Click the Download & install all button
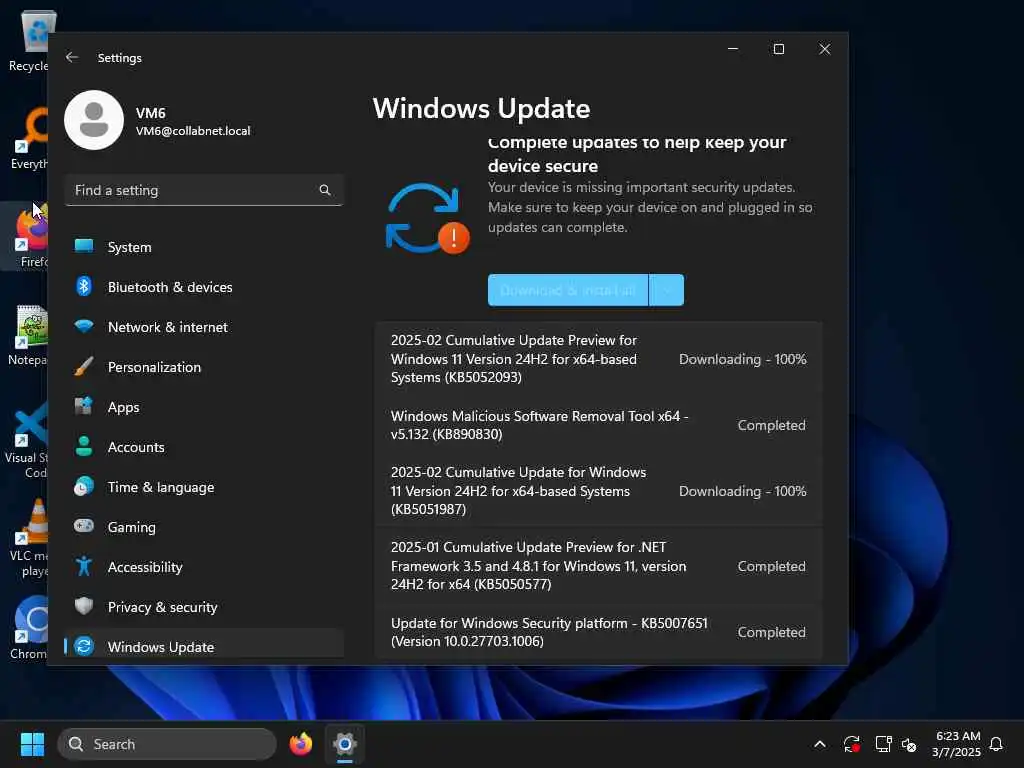This screenshot has height=768, width=1024. click(568, 290)
